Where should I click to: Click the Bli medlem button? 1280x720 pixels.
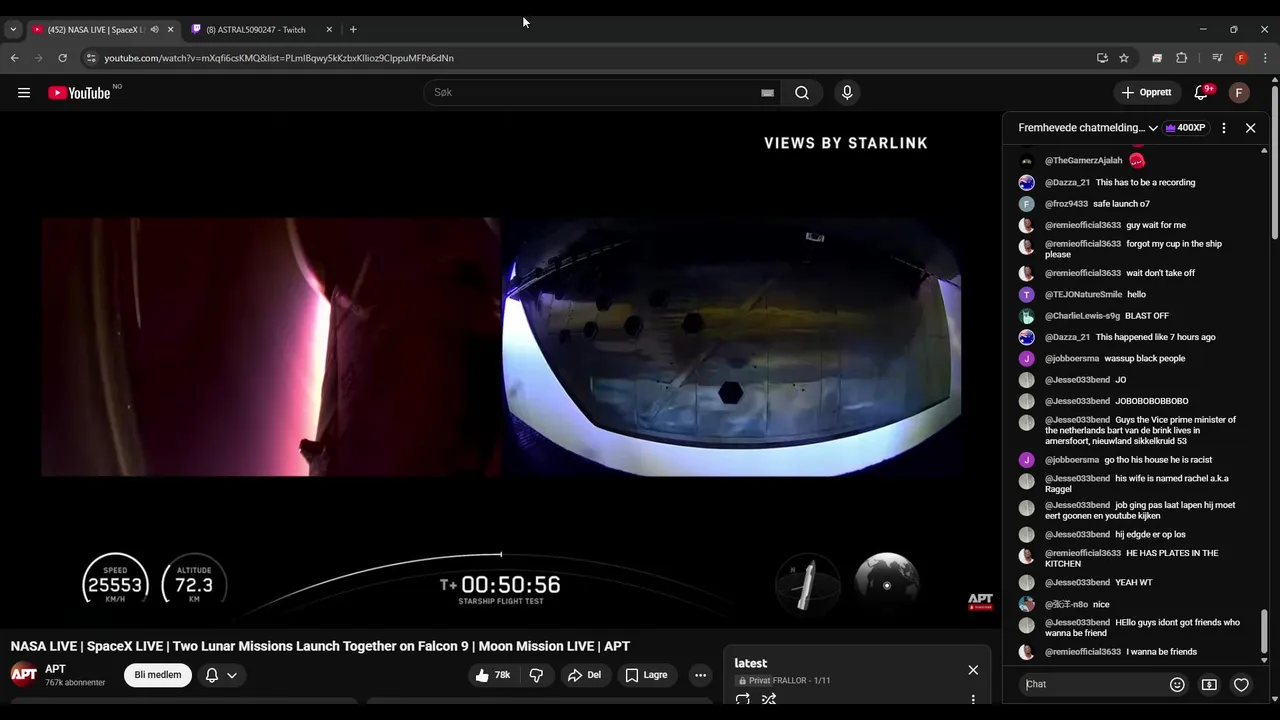(x=158, y=675)
